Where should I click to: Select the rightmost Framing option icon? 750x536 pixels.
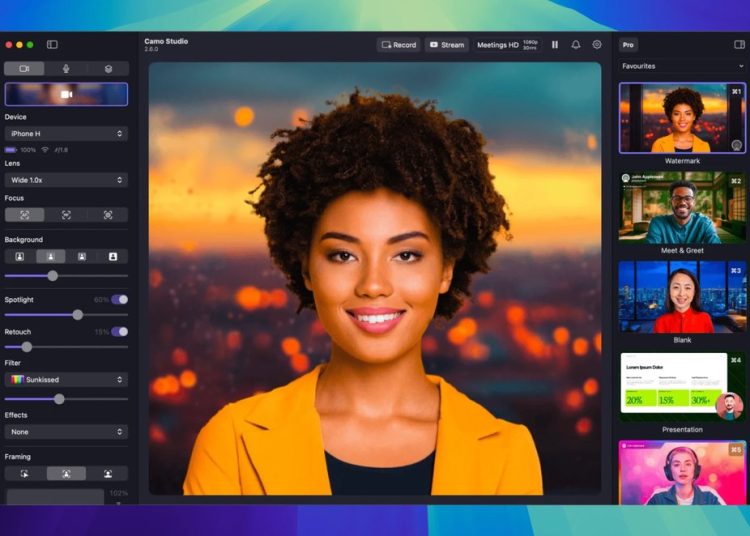pos(108,474)
